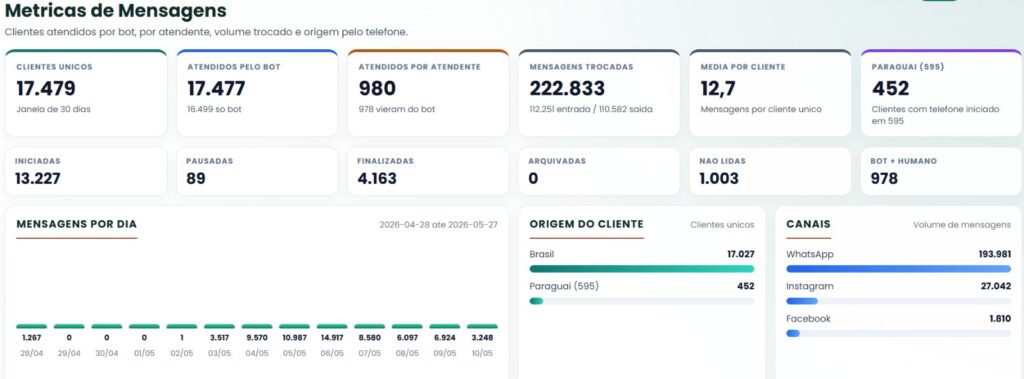Select the Pausadas status card
1024x379 pixels.
point(257,171)
